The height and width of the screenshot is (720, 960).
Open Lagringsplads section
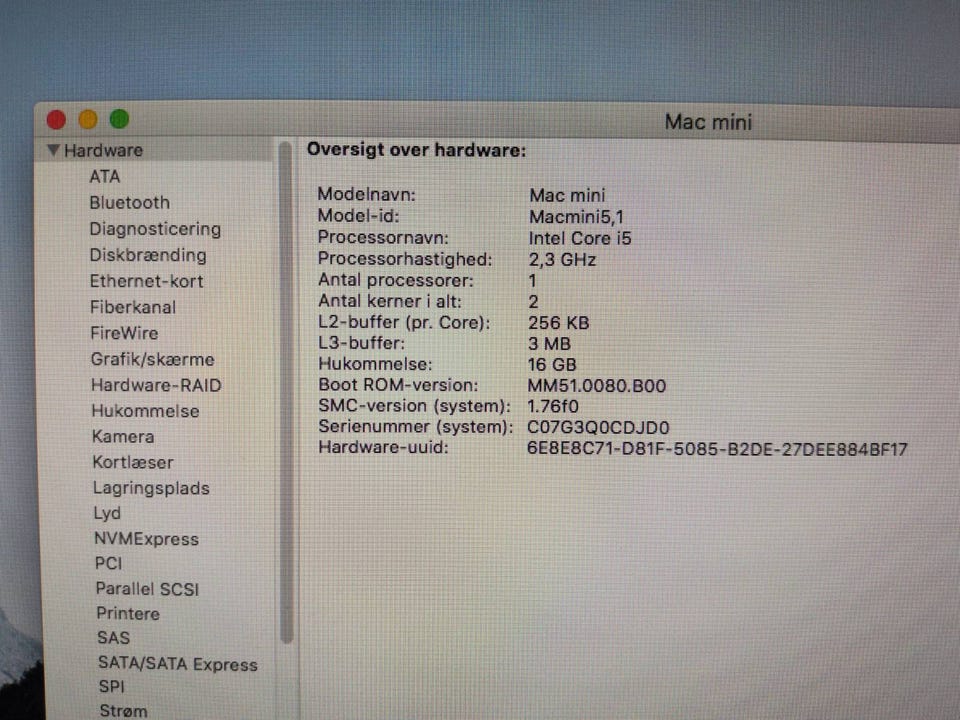[x=151, y=489]
